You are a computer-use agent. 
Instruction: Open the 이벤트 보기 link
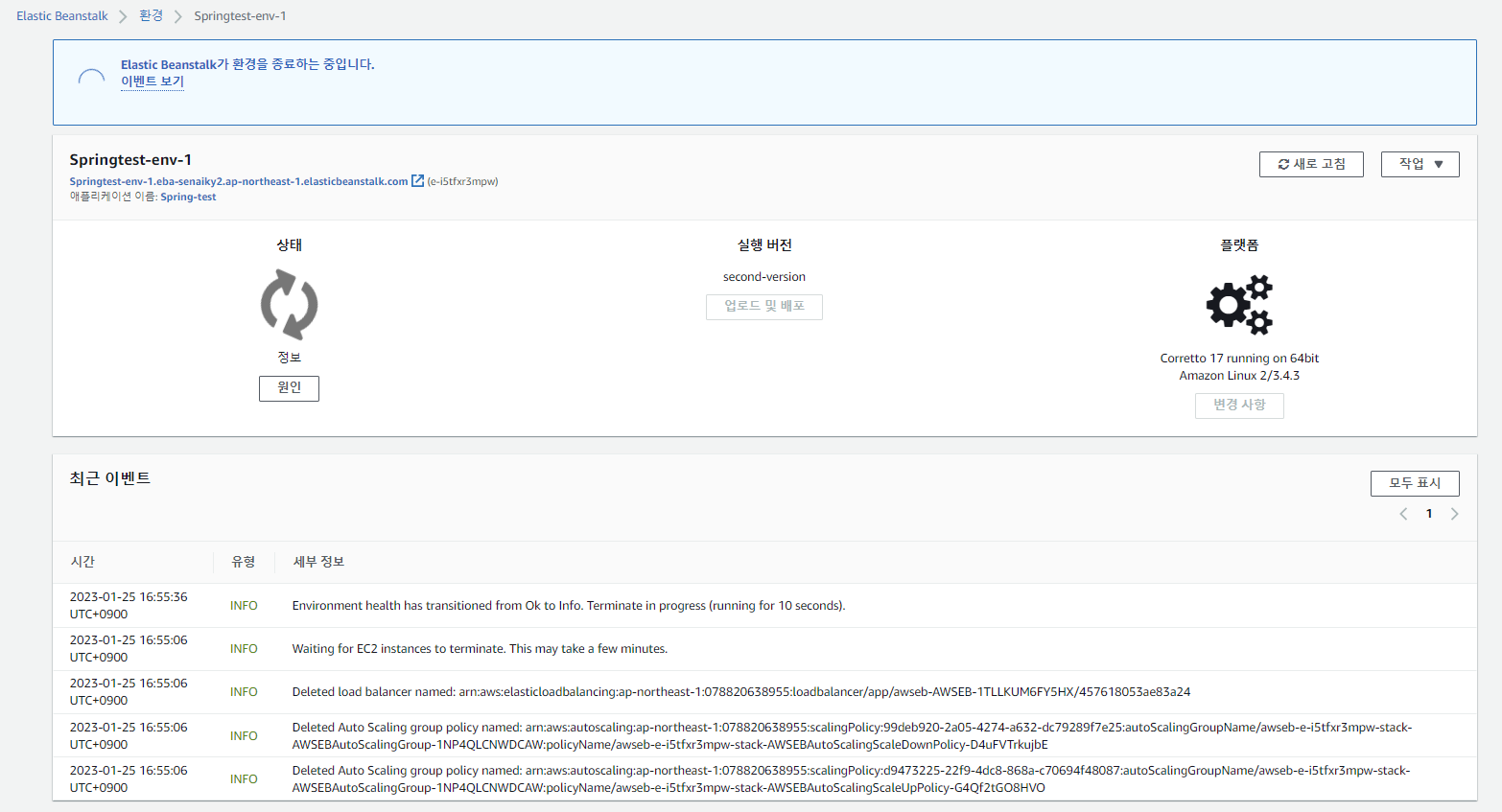153,81
